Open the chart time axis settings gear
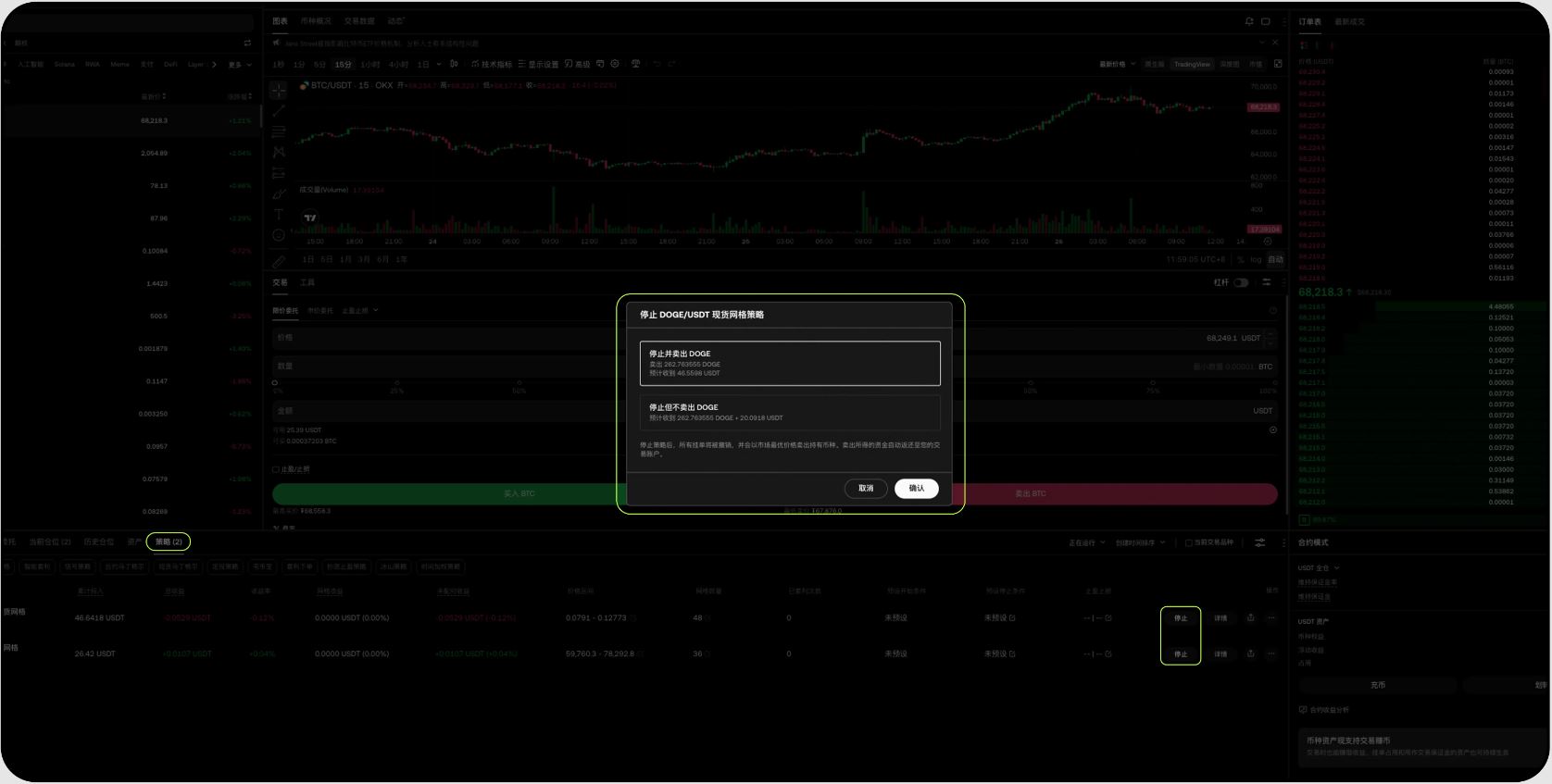Image resolution: width=1552 pixels, height=784 pixels. (1268, 242)
